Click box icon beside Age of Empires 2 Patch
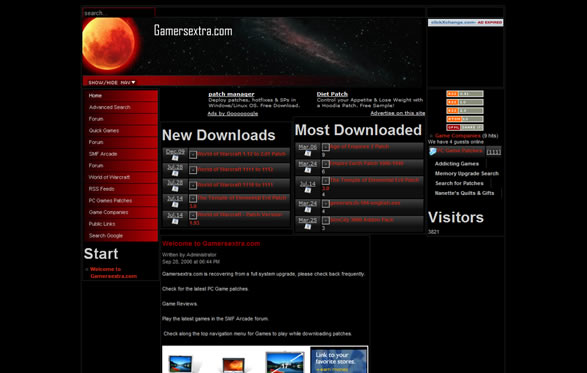Viewport: 587px width, 373px height. point(326,147)
